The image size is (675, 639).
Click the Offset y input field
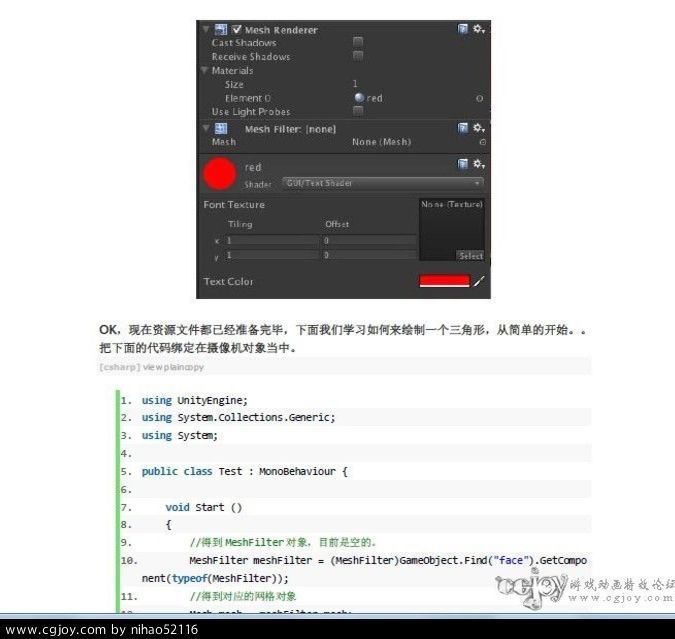369,255
